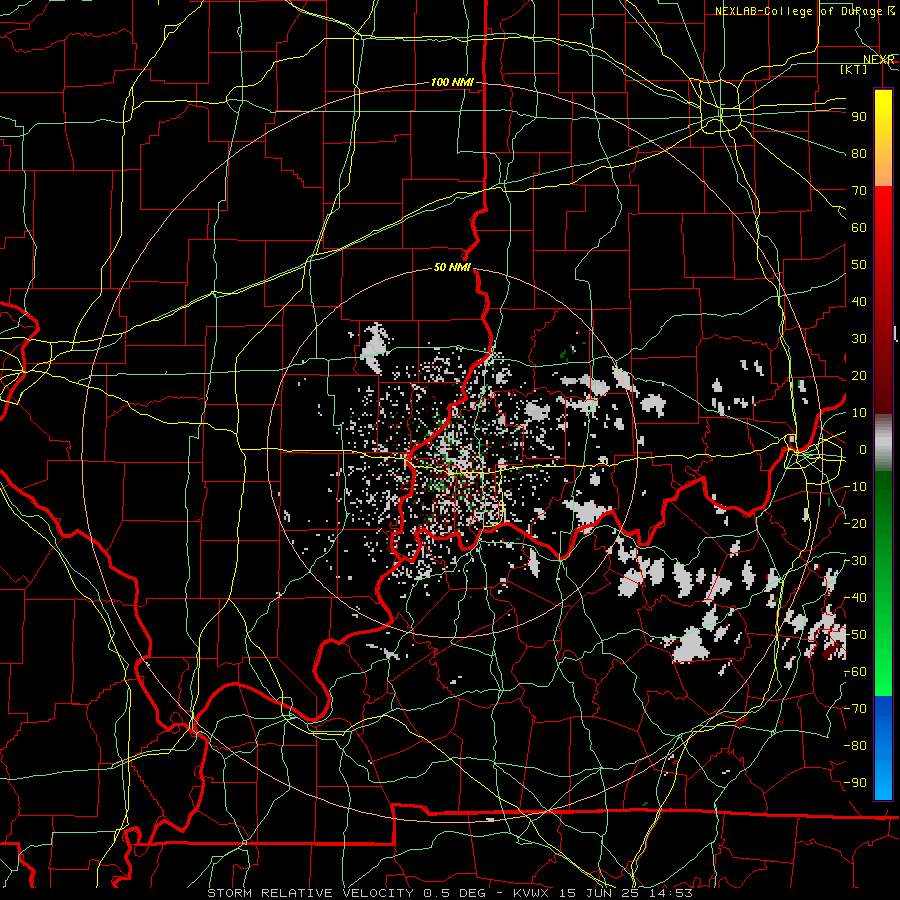Image resolution: width=900 pixels, height=900 pixels.
Task: Click the 50 value on the velocity scale
Action: click(x=859, y=265)
